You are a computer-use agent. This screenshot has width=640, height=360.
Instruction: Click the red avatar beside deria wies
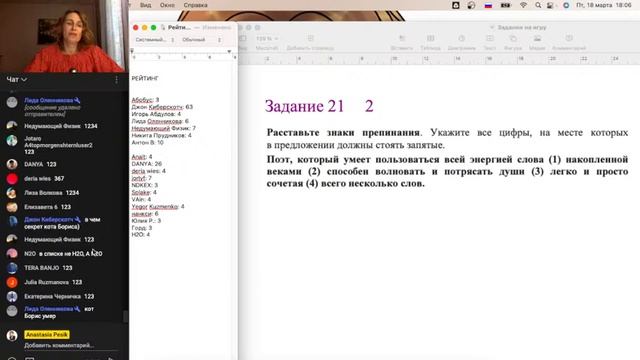click(12, 179)
